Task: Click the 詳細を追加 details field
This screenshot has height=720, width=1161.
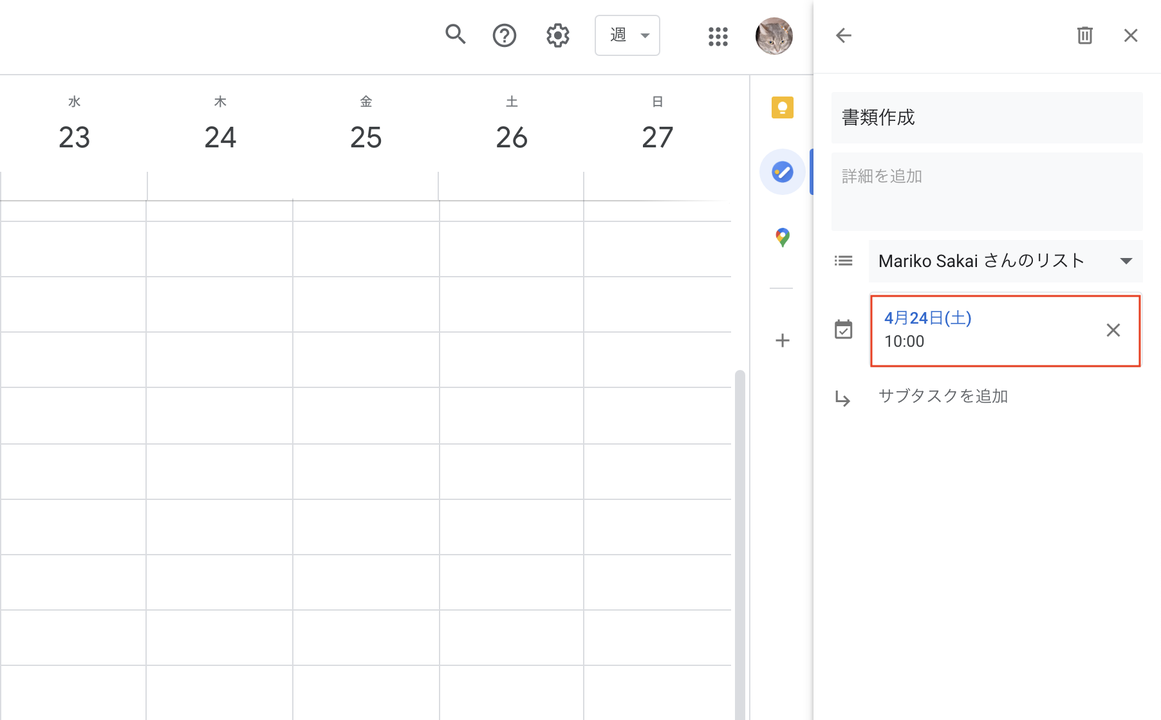Action: tap(986, 191)
